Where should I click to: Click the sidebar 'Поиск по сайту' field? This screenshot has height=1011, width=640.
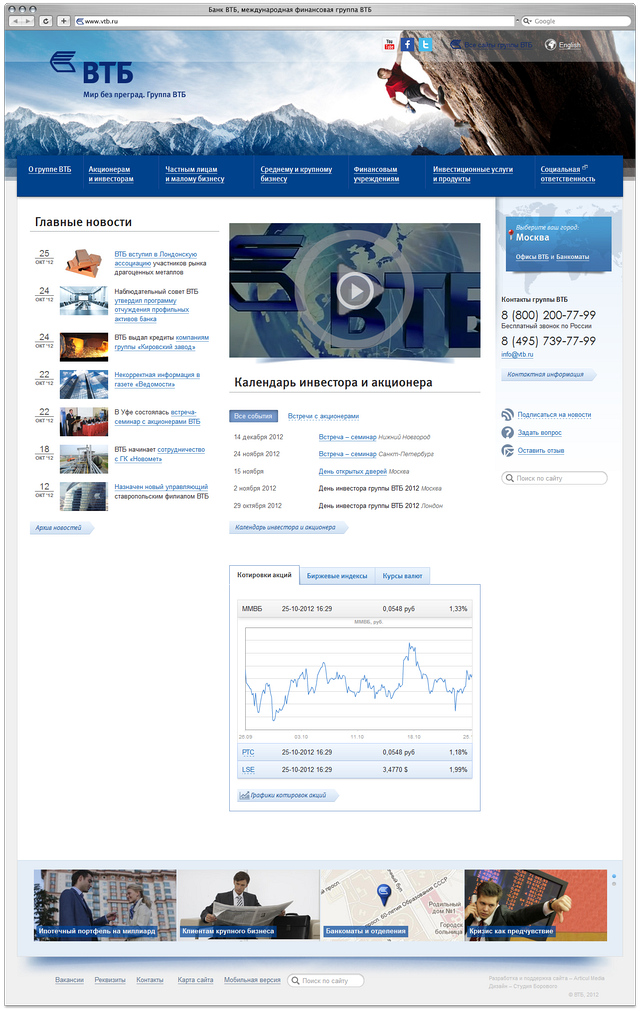pyautogui.click(x=558, y=479)
